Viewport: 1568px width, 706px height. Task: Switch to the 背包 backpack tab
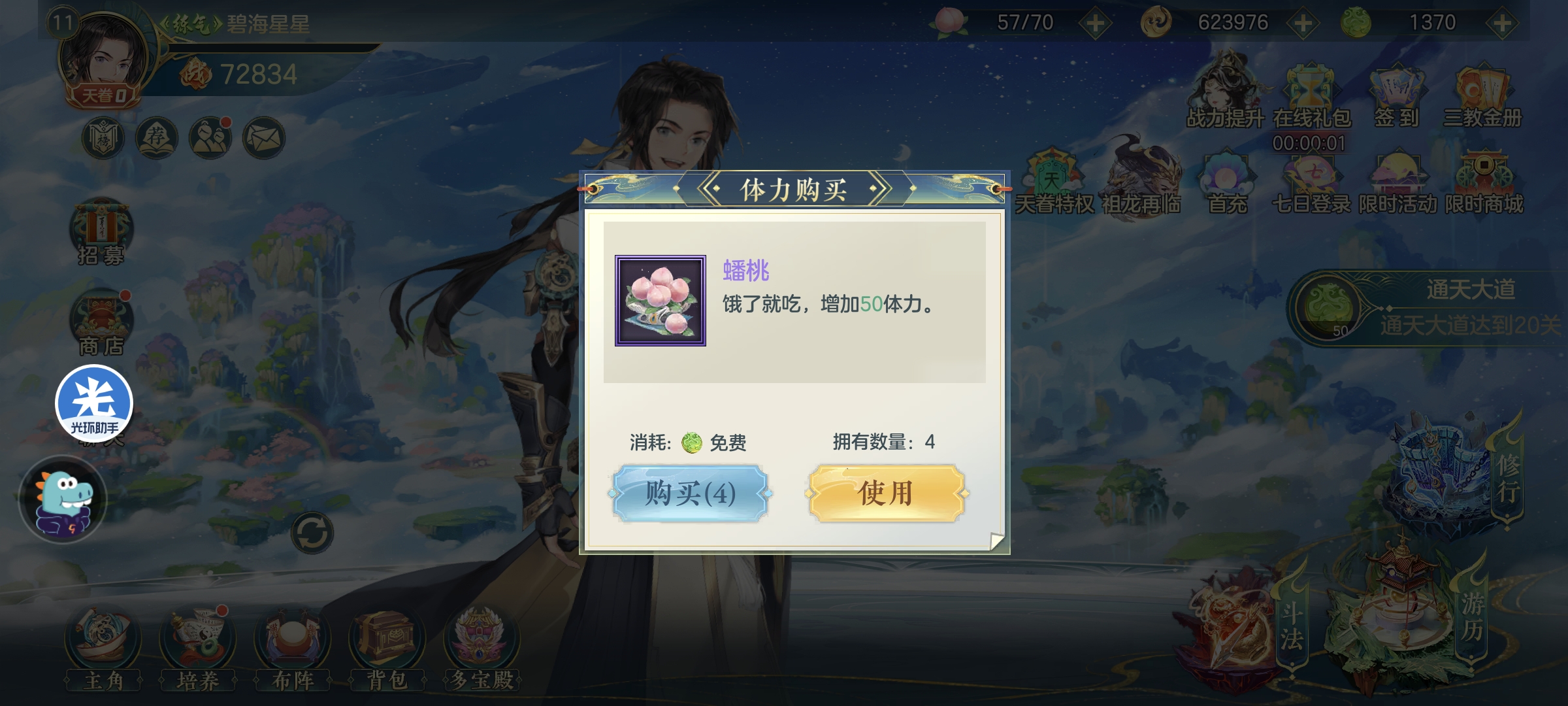(387, 649)
